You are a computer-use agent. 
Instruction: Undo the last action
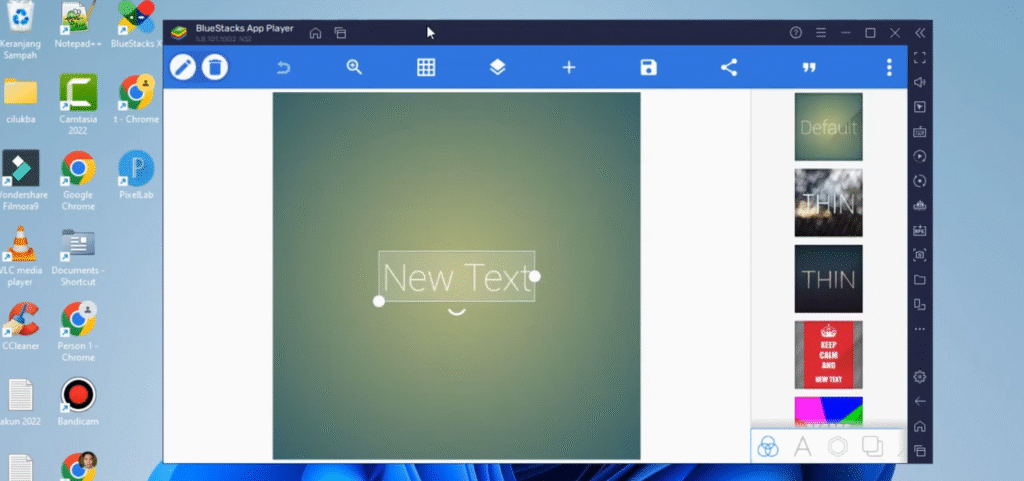point(283,67)
